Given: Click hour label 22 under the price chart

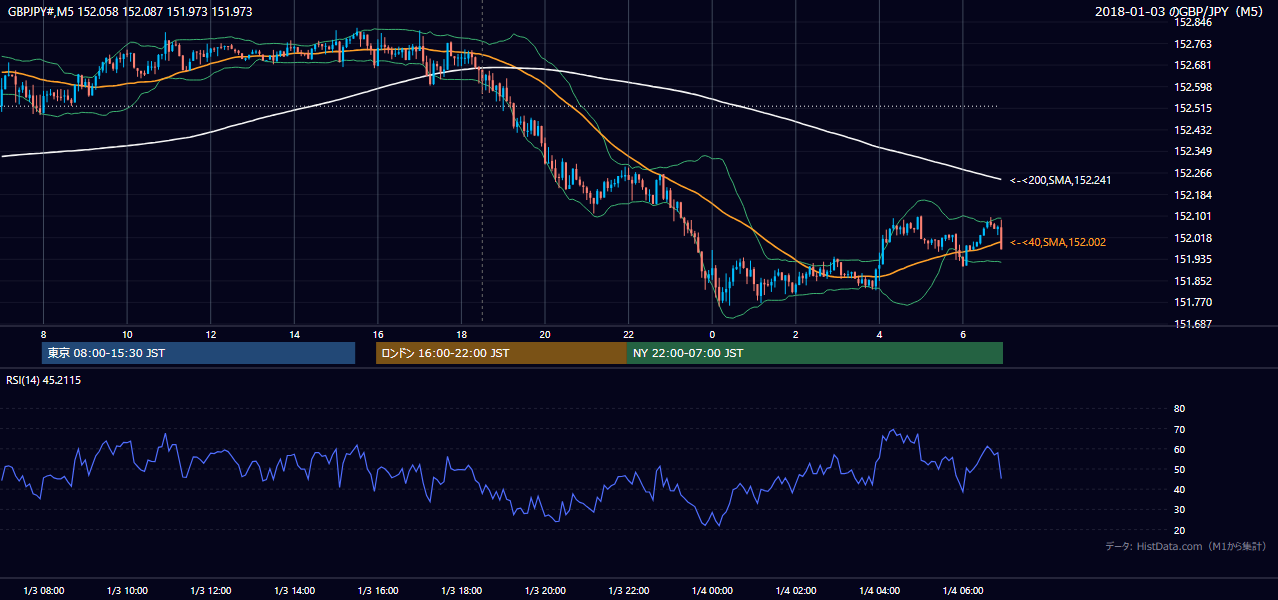Looking at the screenshot, I should click(x=629, y=334).
